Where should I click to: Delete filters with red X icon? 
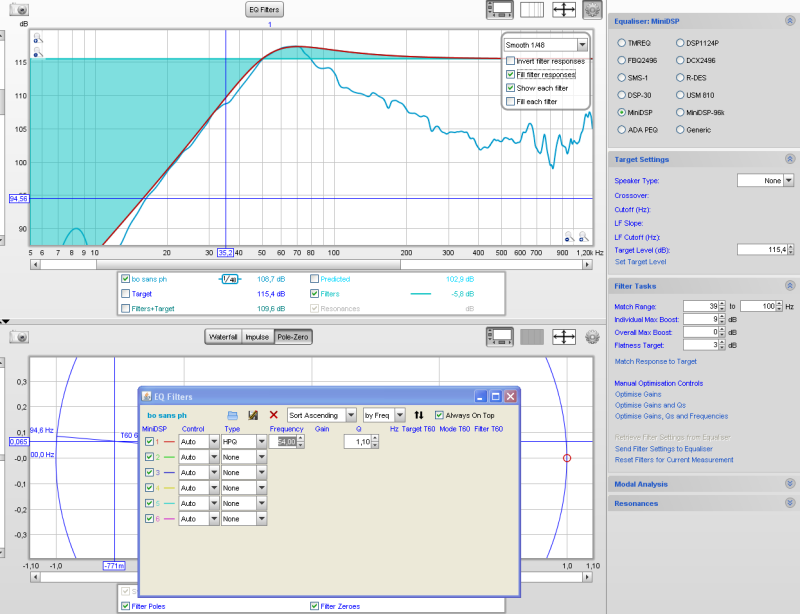273,415
